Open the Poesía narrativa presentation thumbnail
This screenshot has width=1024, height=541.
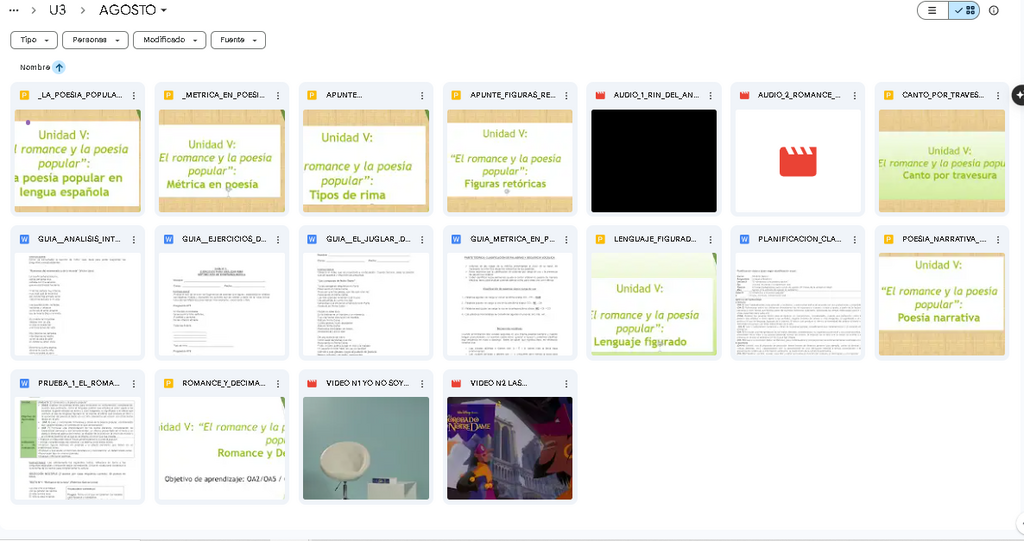tap(942, 305)
